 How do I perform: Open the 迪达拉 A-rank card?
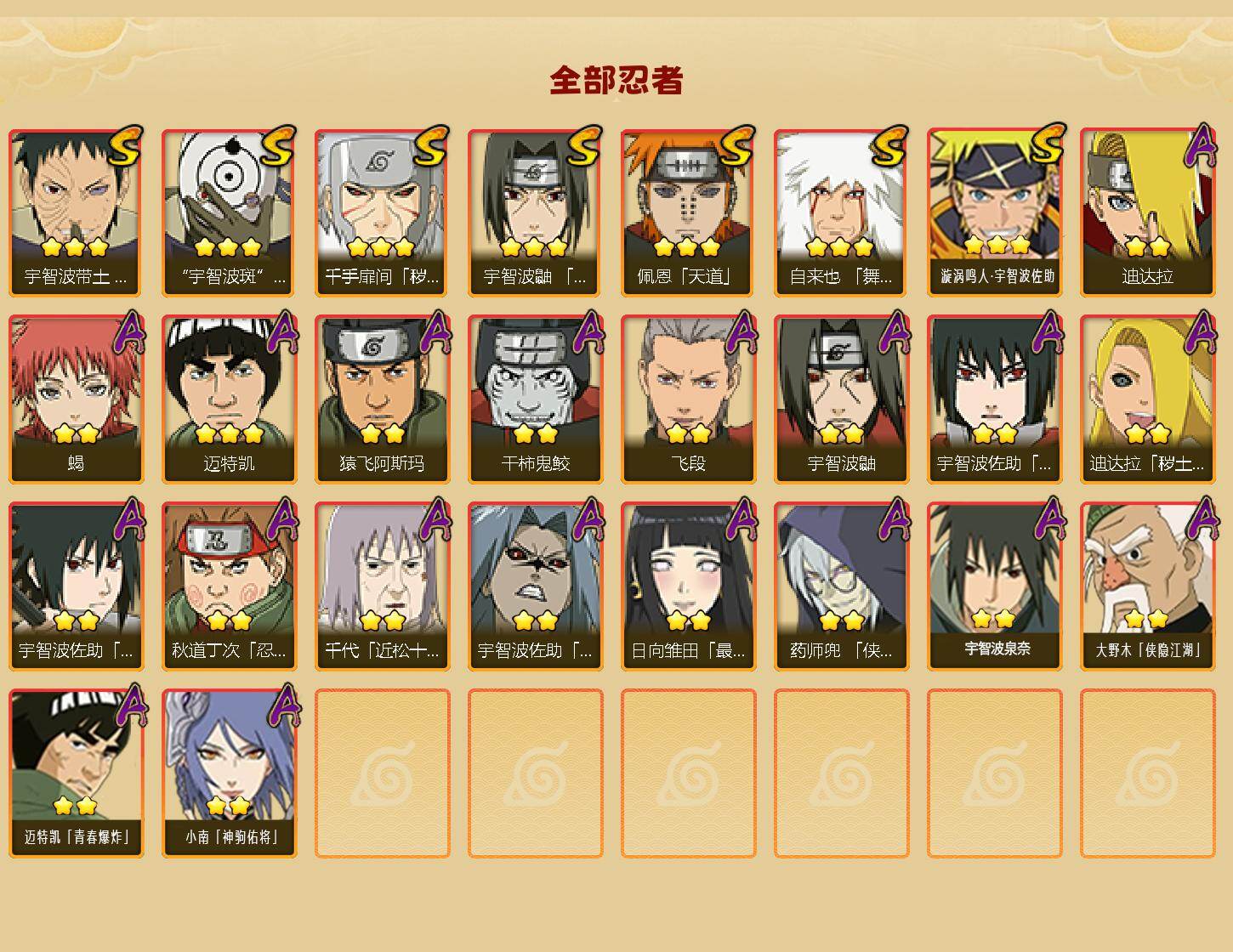click(x=1147, y=212)
